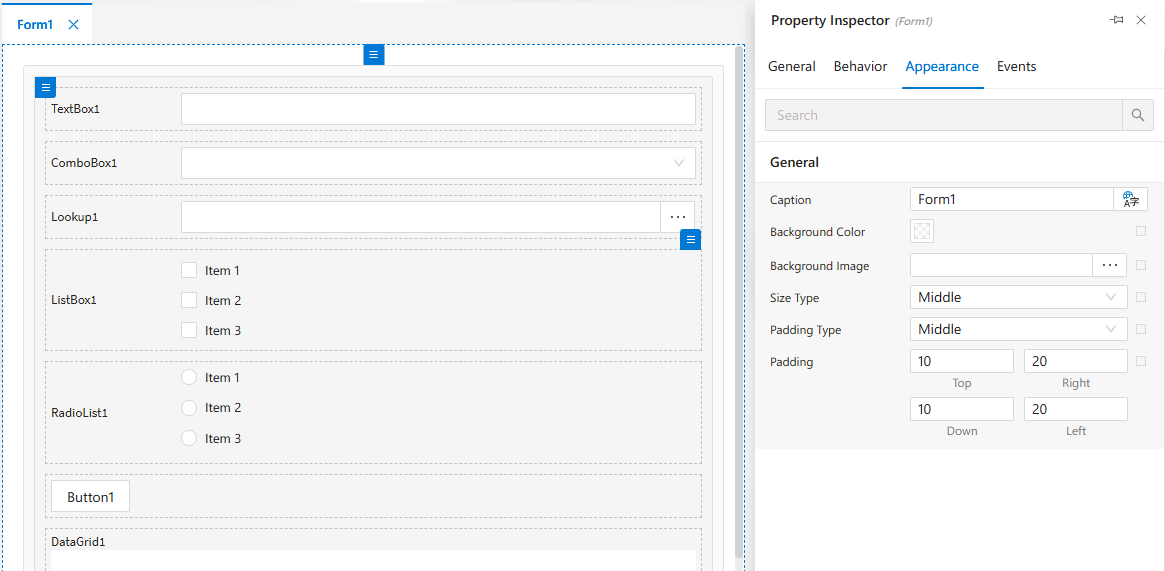Check ListBox1 Item 1 checkbox

tap(189, 270)
